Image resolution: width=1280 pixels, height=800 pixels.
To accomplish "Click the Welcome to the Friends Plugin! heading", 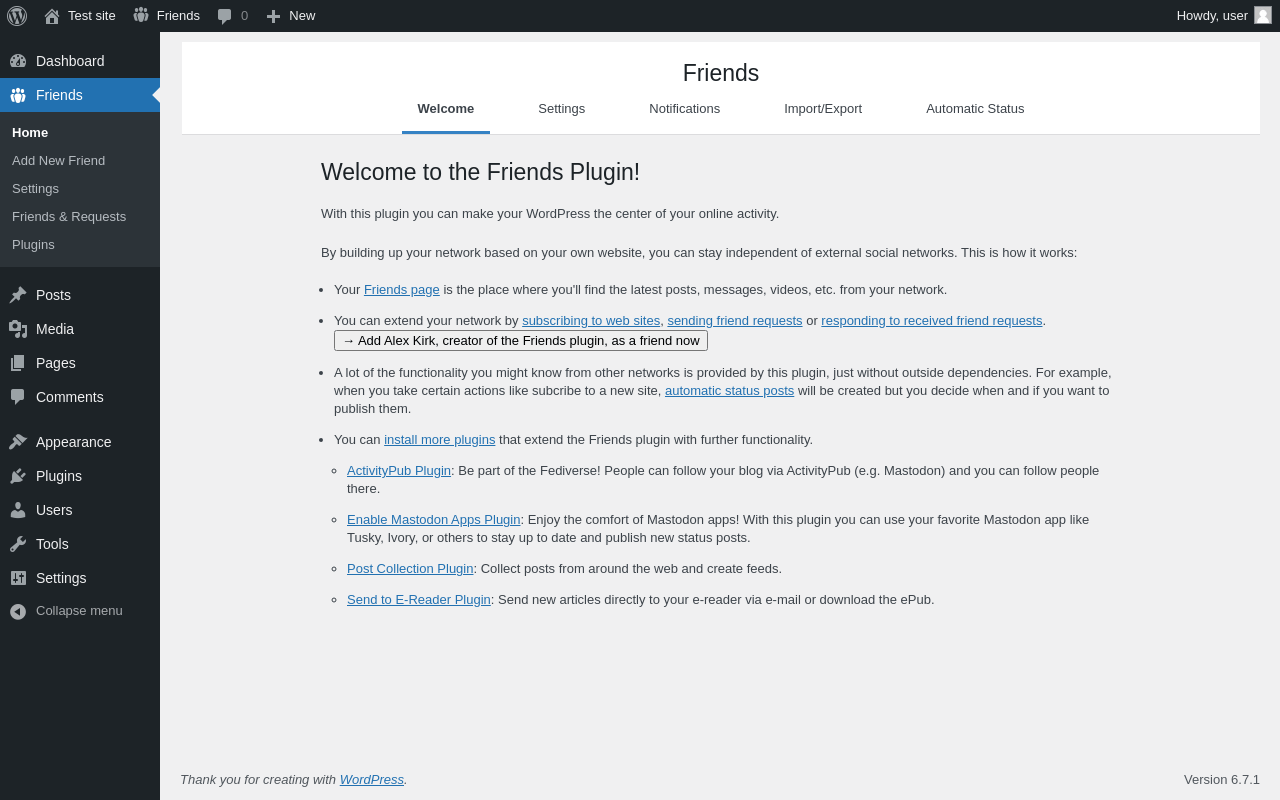I will (480, 173).
